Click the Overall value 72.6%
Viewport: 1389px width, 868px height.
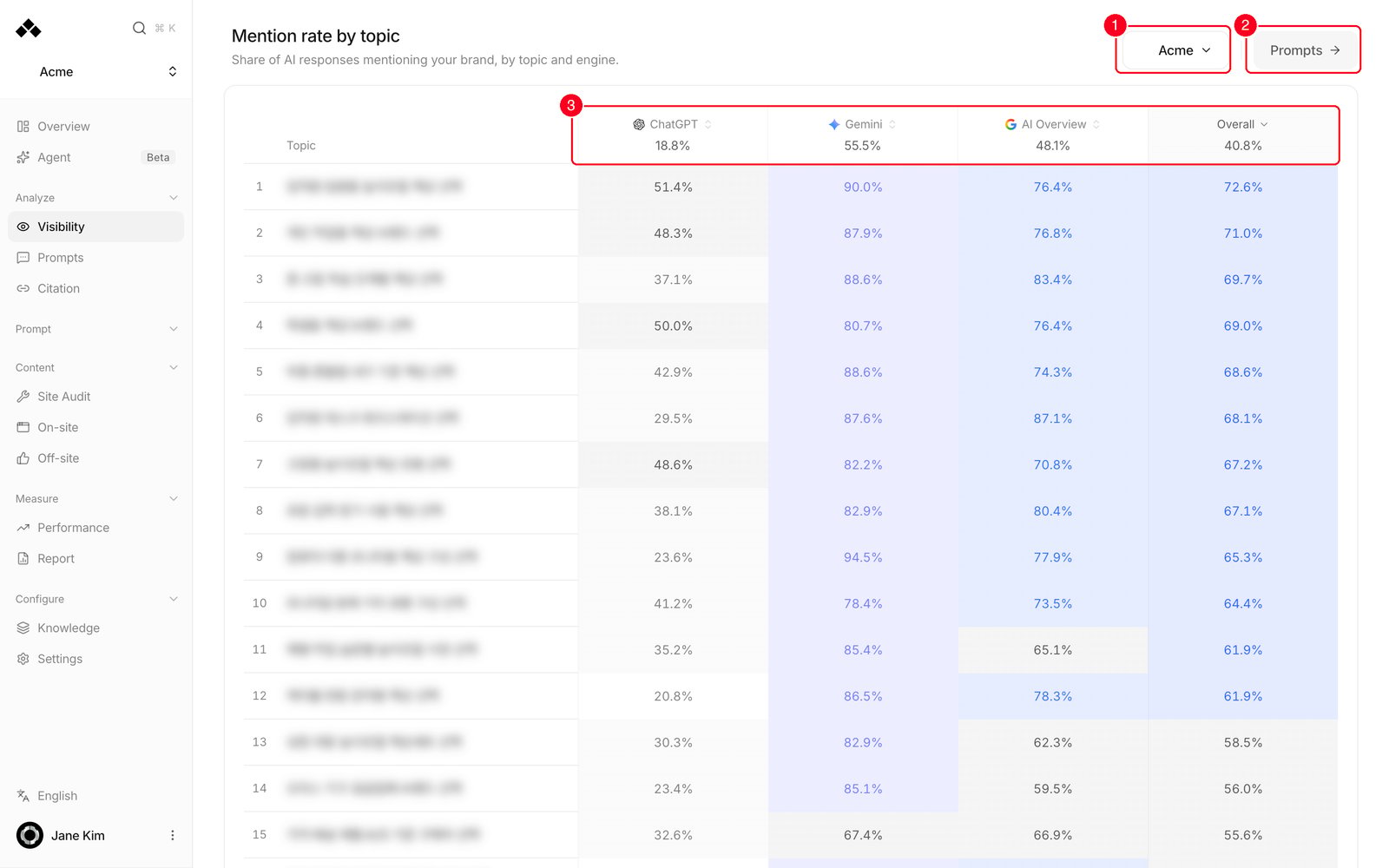1243,187
